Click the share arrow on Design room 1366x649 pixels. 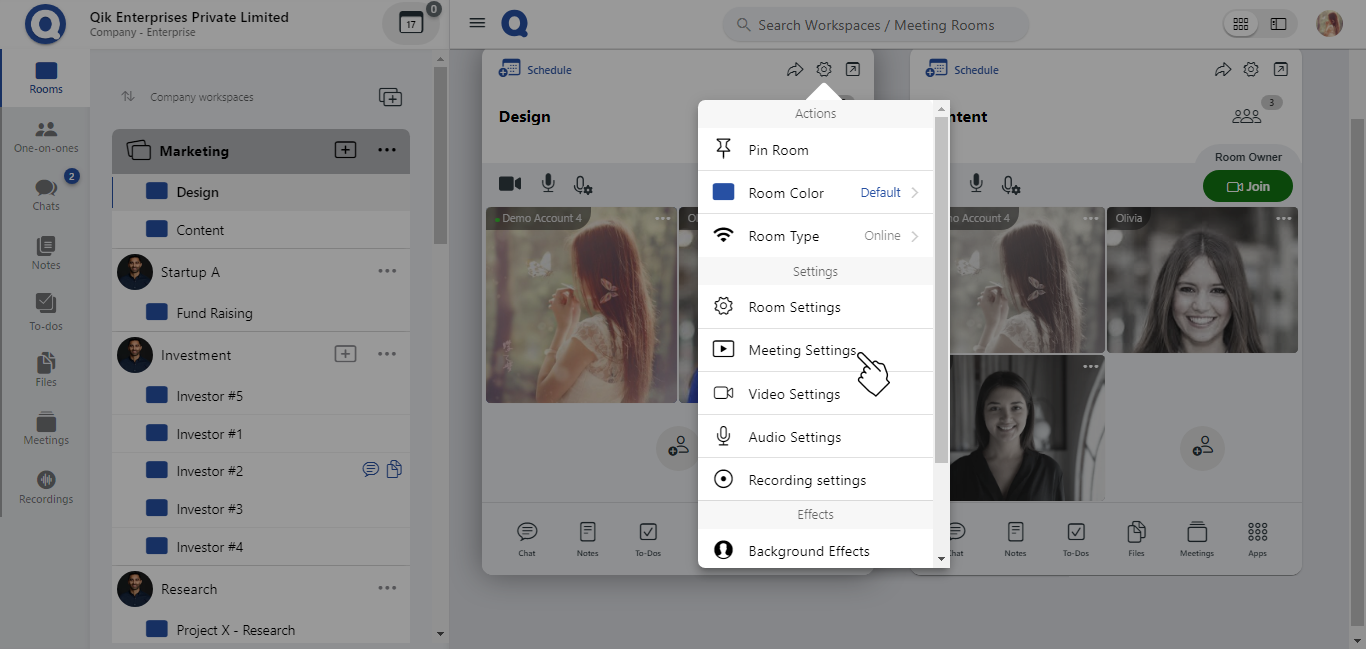pos(795,70)
